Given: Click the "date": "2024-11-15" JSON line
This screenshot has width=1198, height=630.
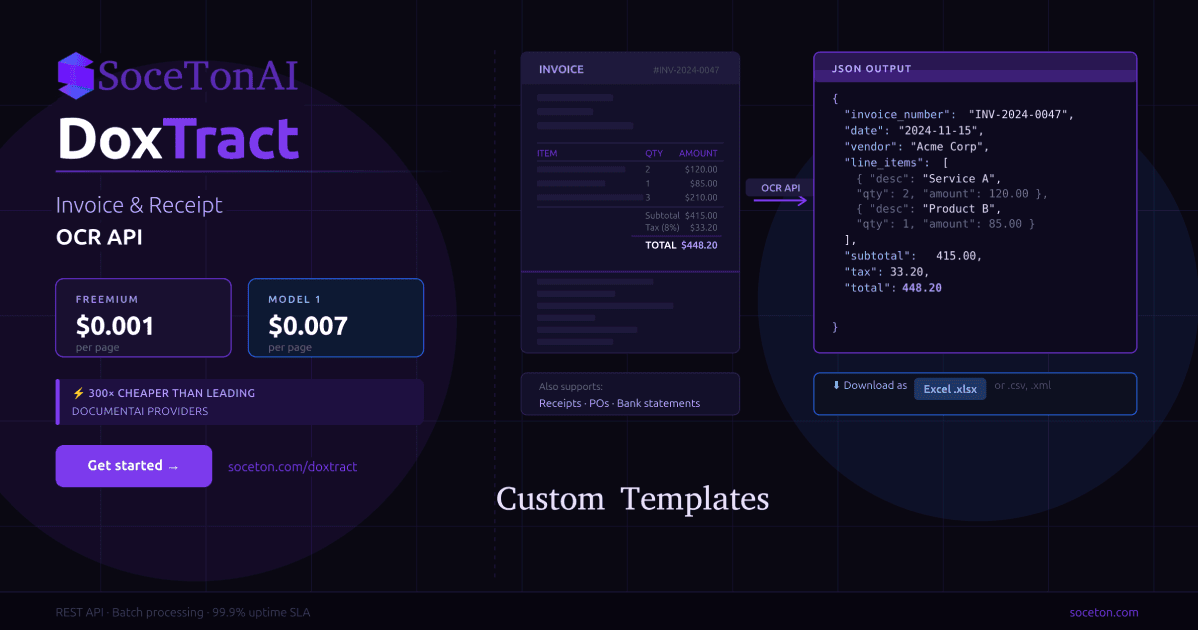Looking at the screenshot, I should 914,131.
